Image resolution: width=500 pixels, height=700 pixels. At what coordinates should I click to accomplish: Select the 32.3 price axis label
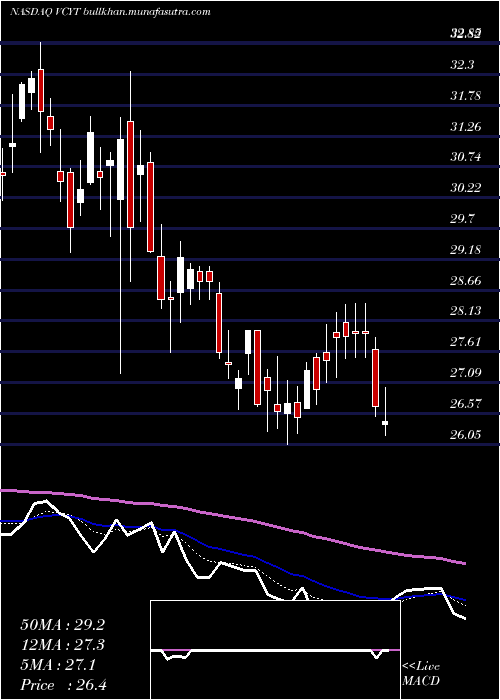(x=462, y=65)
